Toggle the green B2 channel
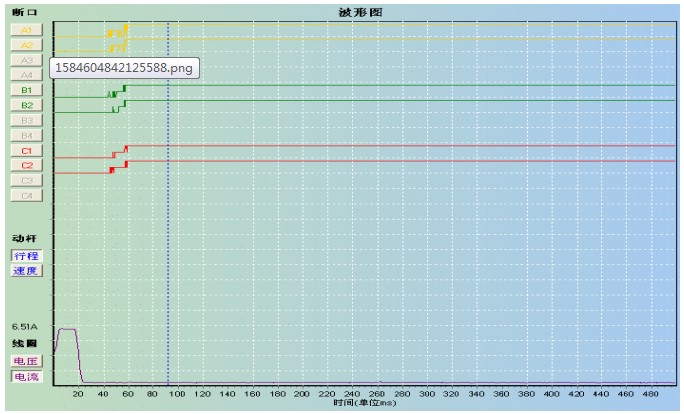 coord(26,105)
